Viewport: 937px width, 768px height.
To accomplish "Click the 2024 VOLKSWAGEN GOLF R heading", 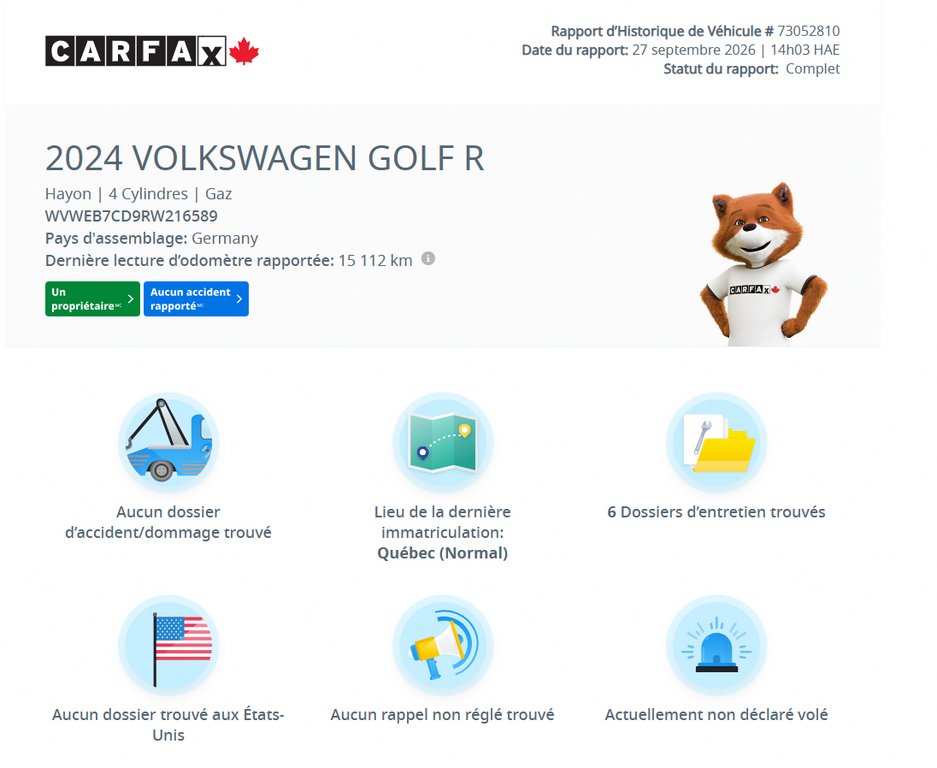I will [x=265, y=158].
